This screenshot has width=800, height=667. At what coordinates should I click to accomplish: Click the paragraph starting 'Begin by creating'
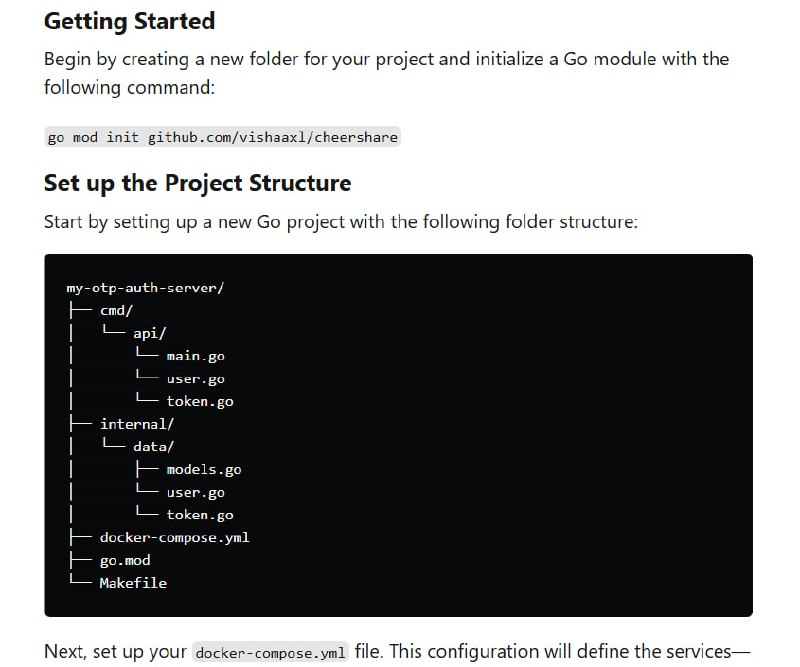point(386,73)
